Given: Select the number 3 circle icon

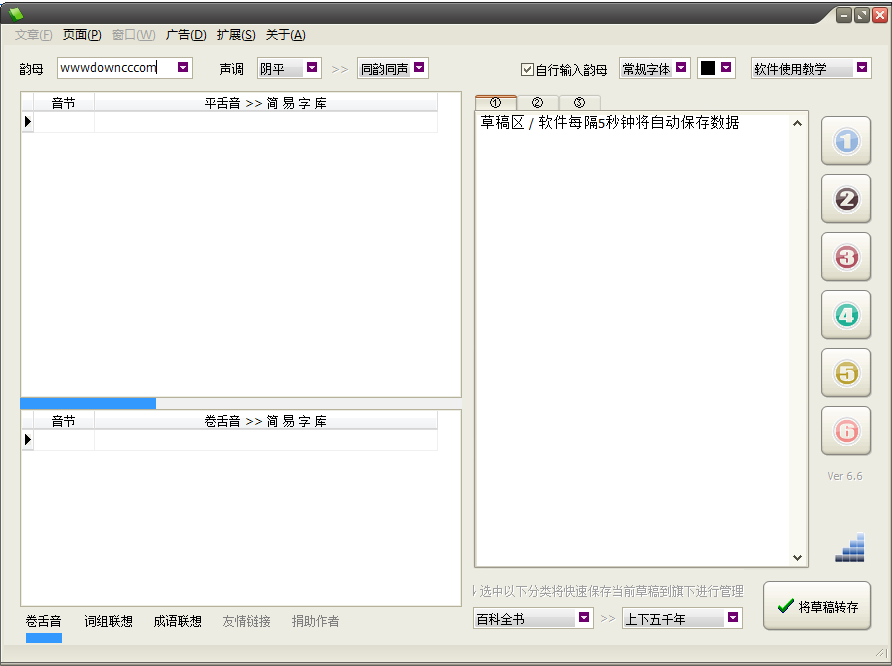Looking at the screenshot, I should [845, 257].
